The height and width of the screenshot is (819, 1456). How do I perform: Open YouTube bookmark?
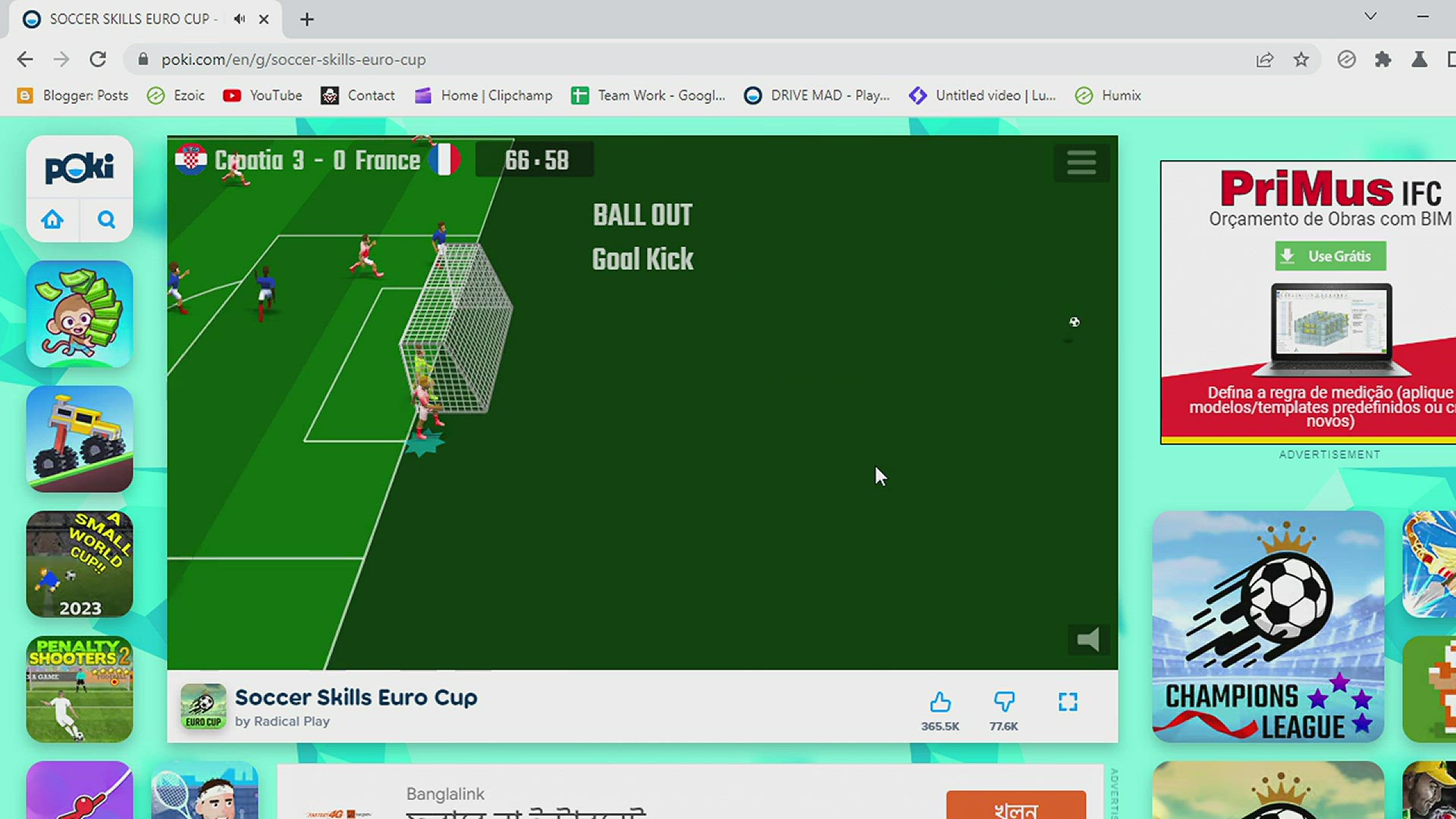262,96
